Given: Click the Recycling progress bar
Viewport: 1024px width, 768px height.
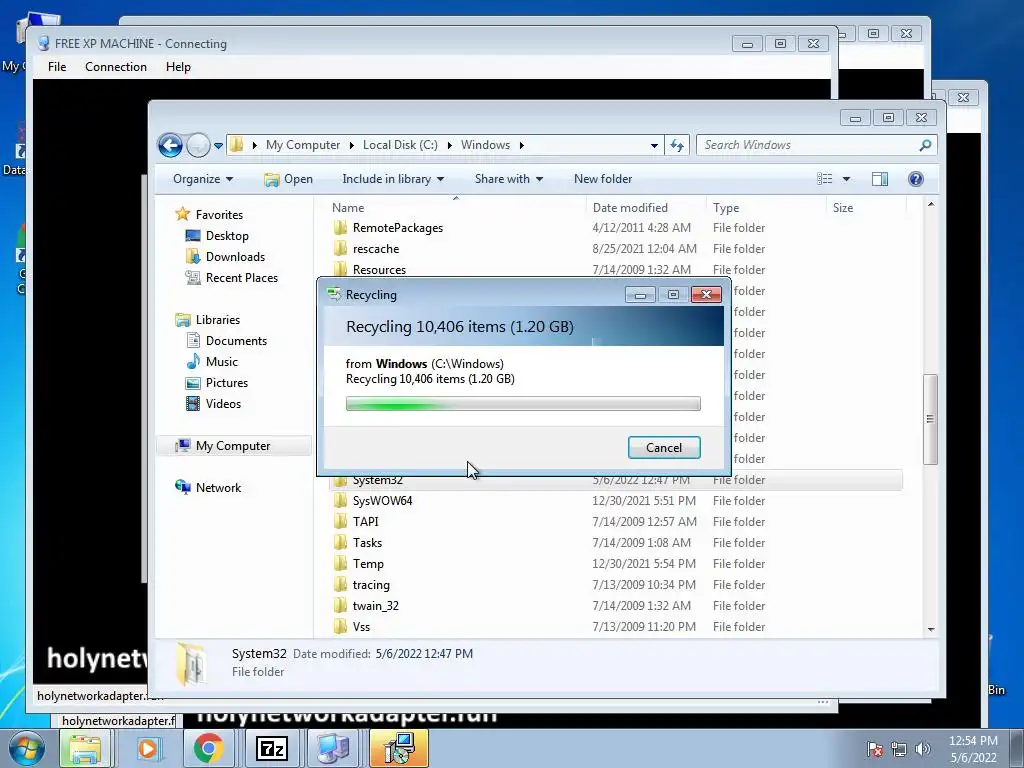Looking at the screenshot, I should tap(523, 404).
